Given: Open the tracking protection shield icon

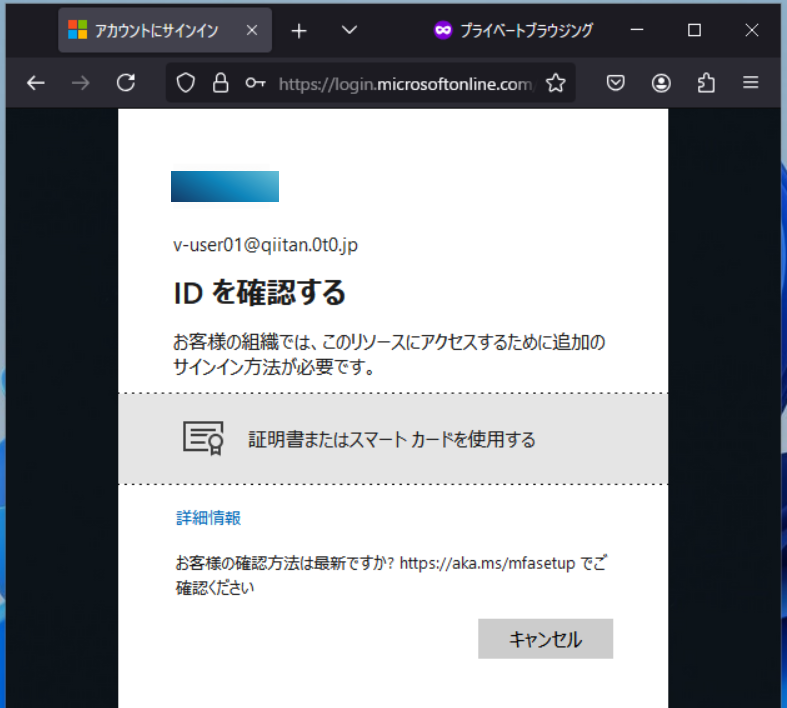Looking at the screenshot, I should [185, 83].
